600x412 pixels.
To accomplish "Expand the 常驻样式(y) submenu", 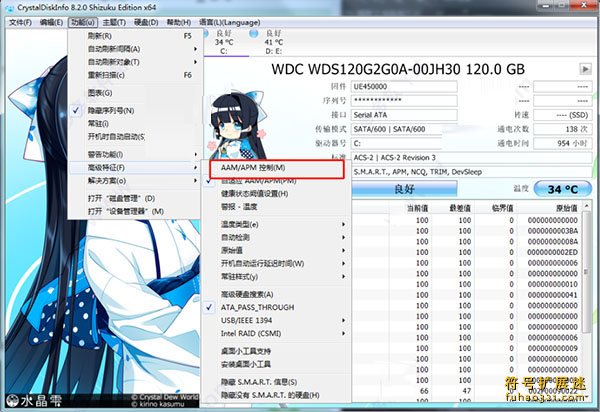I will [x=276, y=277].
